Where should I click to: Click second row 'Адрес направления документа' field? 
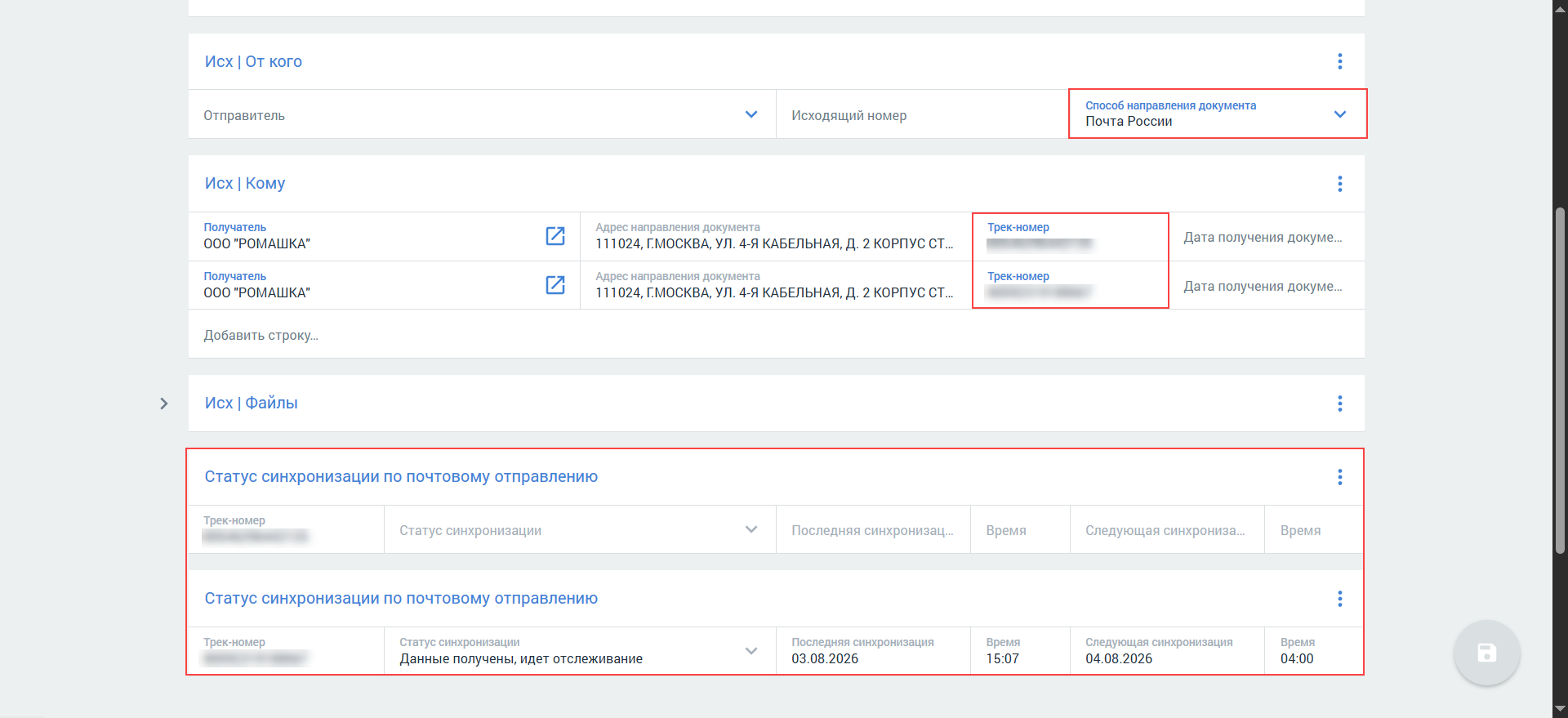pyautogui.click(x=776, y=285)
